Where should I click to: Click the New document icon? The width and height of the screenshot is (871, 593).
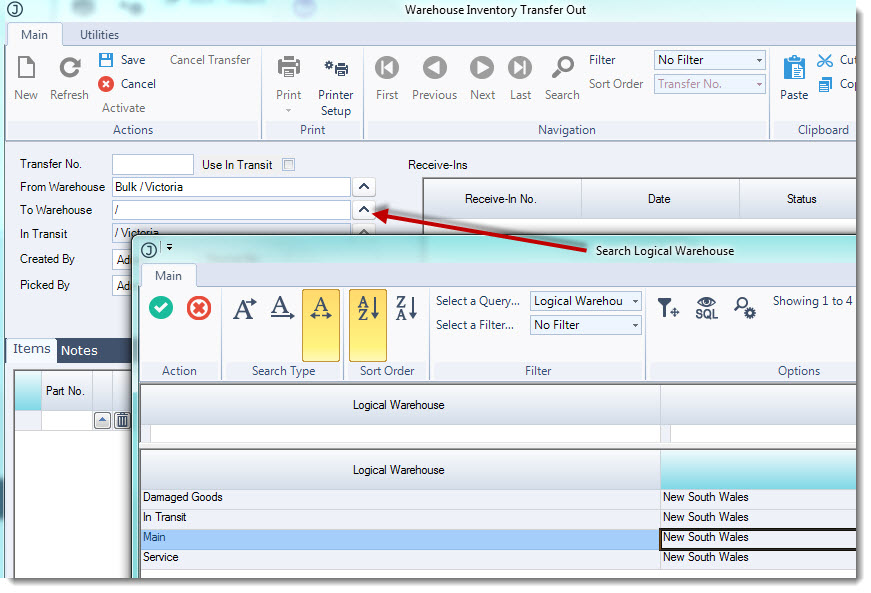[26, 68]
